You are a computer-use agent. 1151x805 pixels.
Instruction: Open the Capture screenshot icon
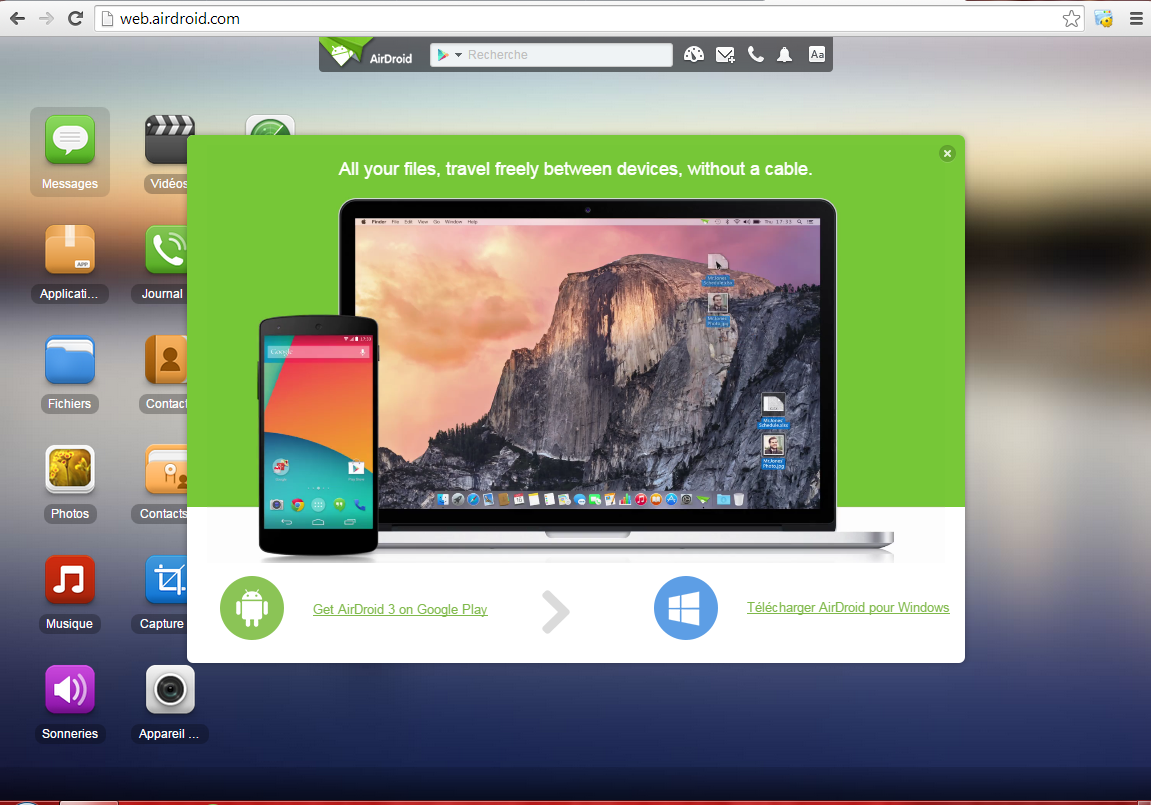pyautogui.click(x=167, y=580)
